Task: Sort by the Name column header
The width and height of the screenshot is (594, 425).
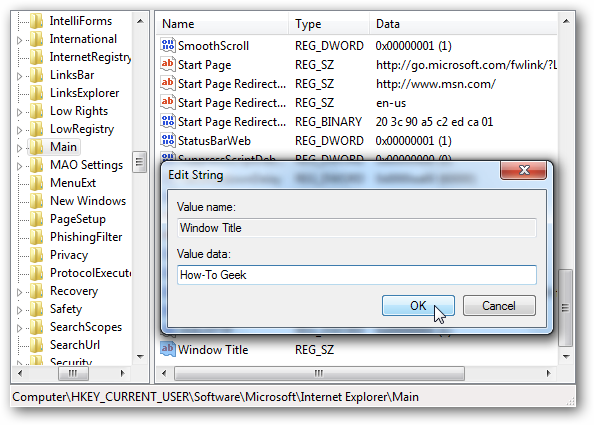Action: (x=223, y=23)
